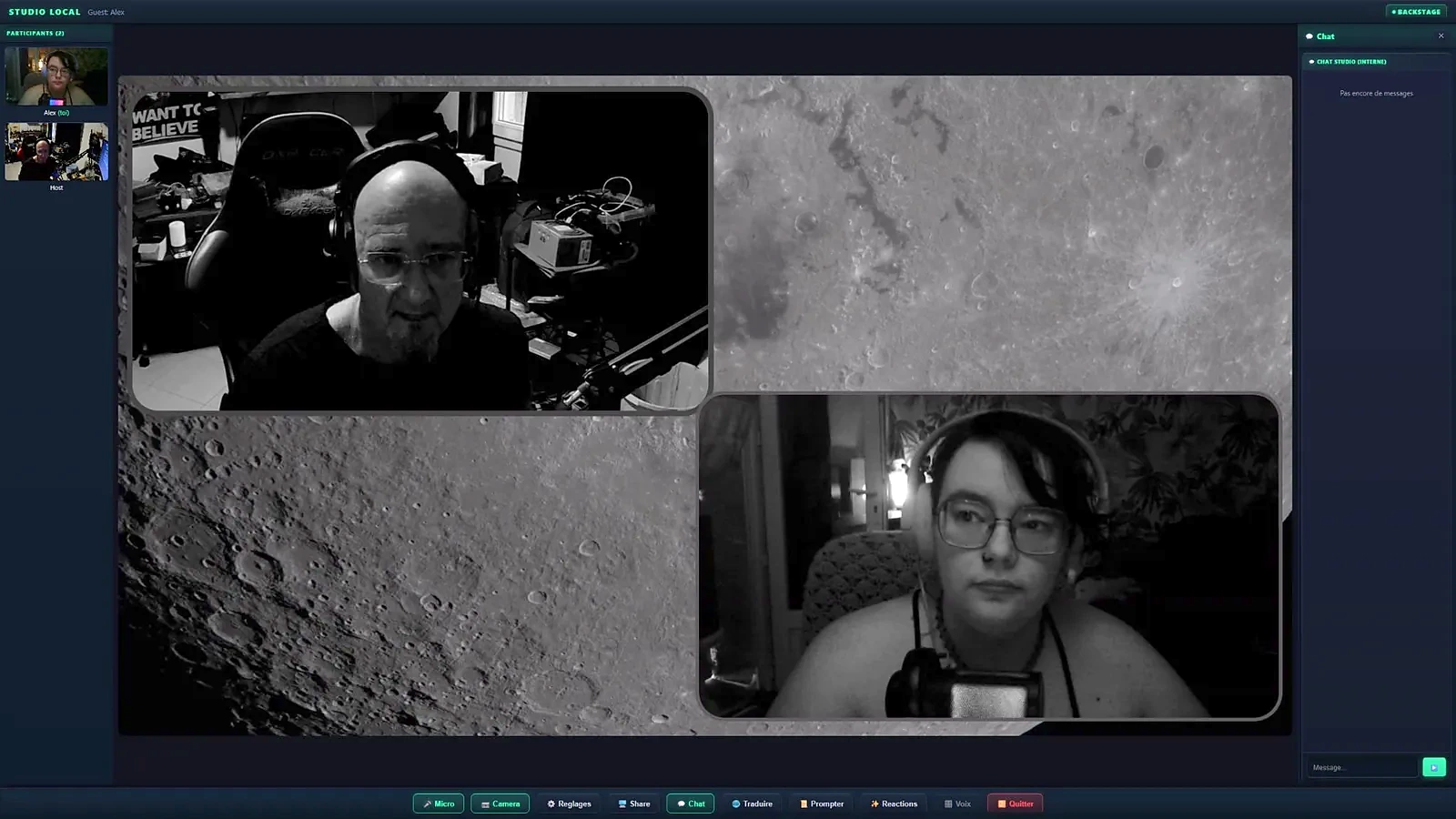This screenshot has height=819, width=1456.
Task: Open the Traduire translation option
Action: [752, 804]
